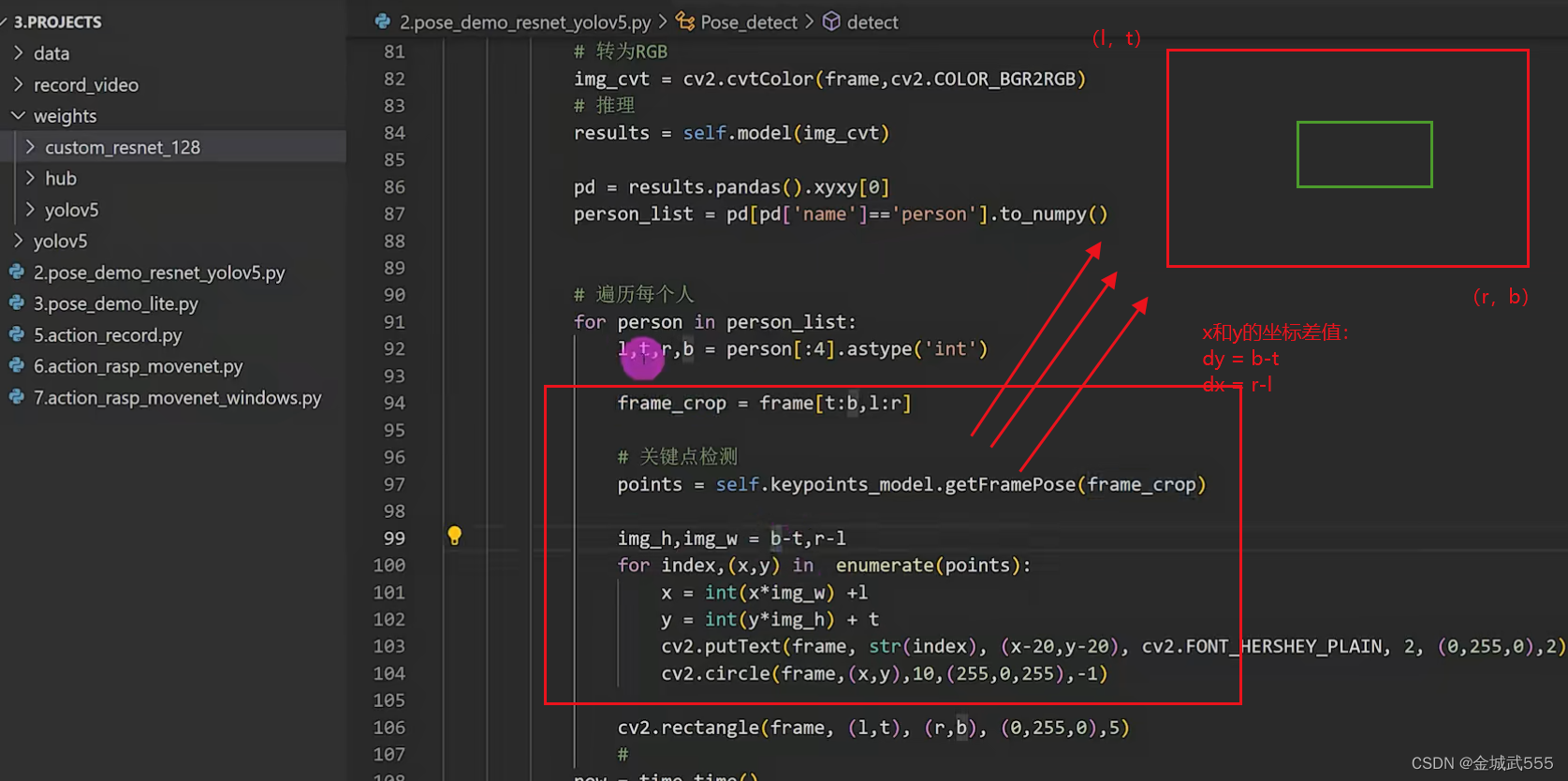The height and width of the screenshot is (781, 1568).
Task: Open Pose_detect breadcrumb item
Action: coord(749,22)
